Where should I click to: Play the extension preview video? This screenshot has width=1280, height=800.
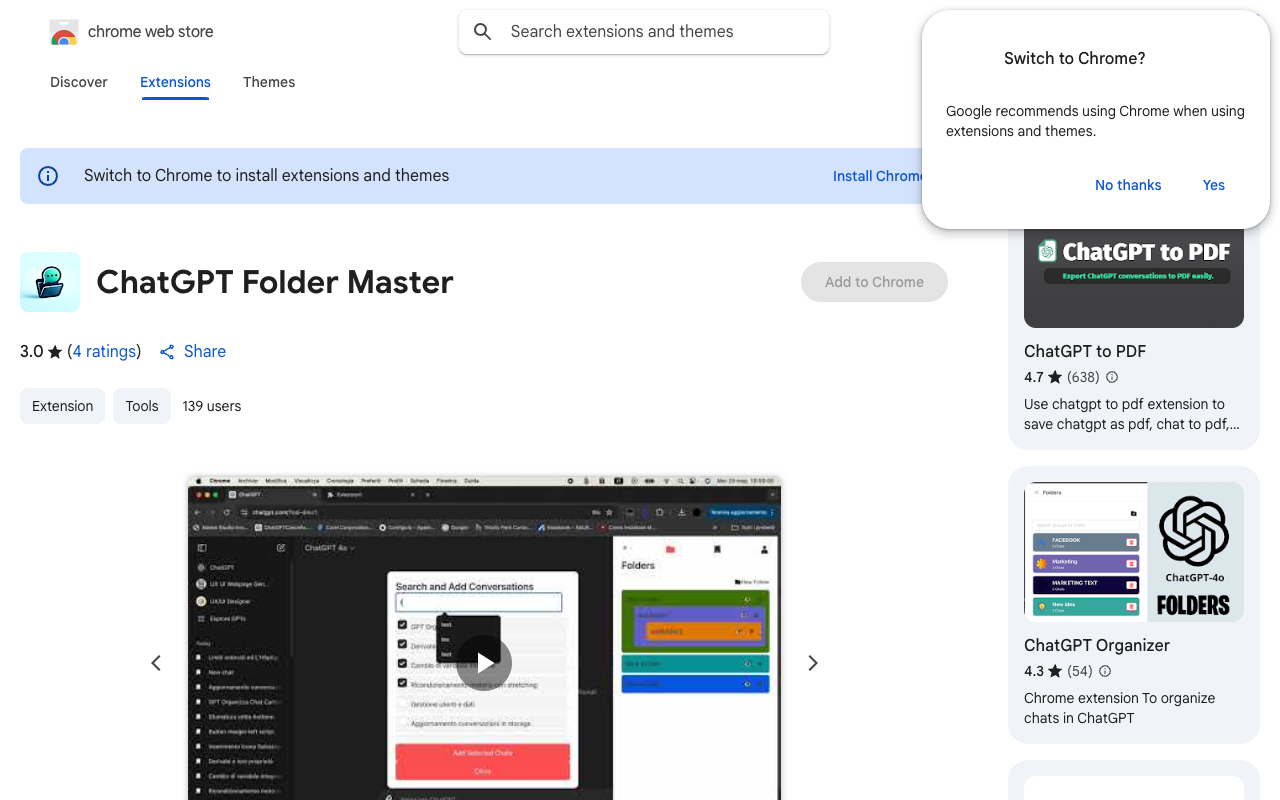click(x=485, y=663)
